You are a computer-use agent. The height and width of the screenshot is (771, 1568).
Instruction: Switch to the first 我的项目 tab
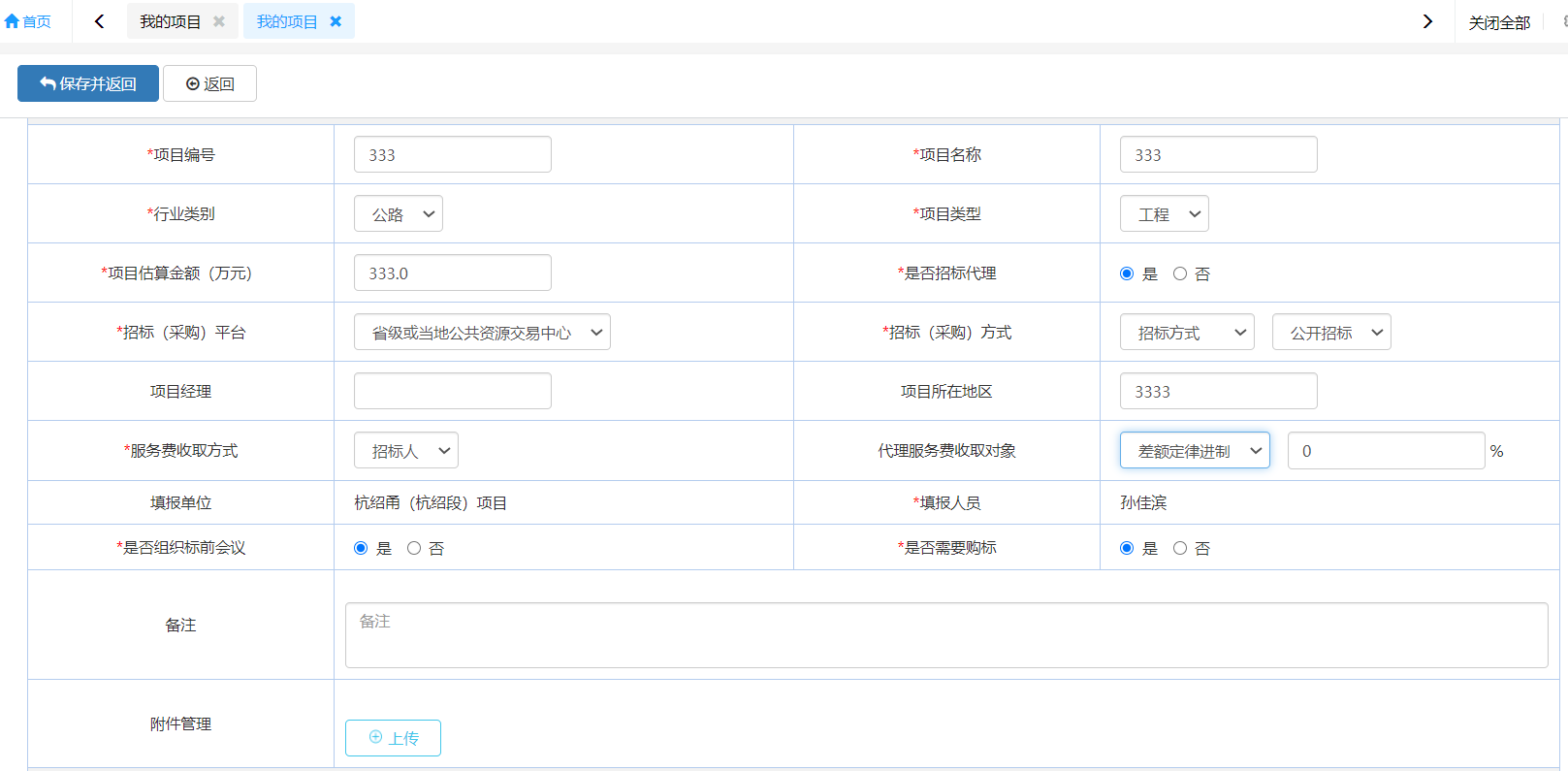click(x=170, y=21)
